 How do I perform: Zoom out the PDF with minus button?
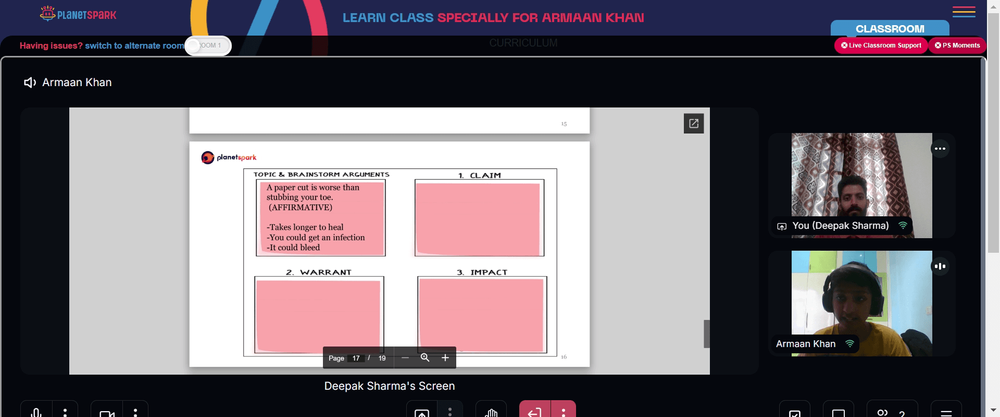tap(404, 358)
